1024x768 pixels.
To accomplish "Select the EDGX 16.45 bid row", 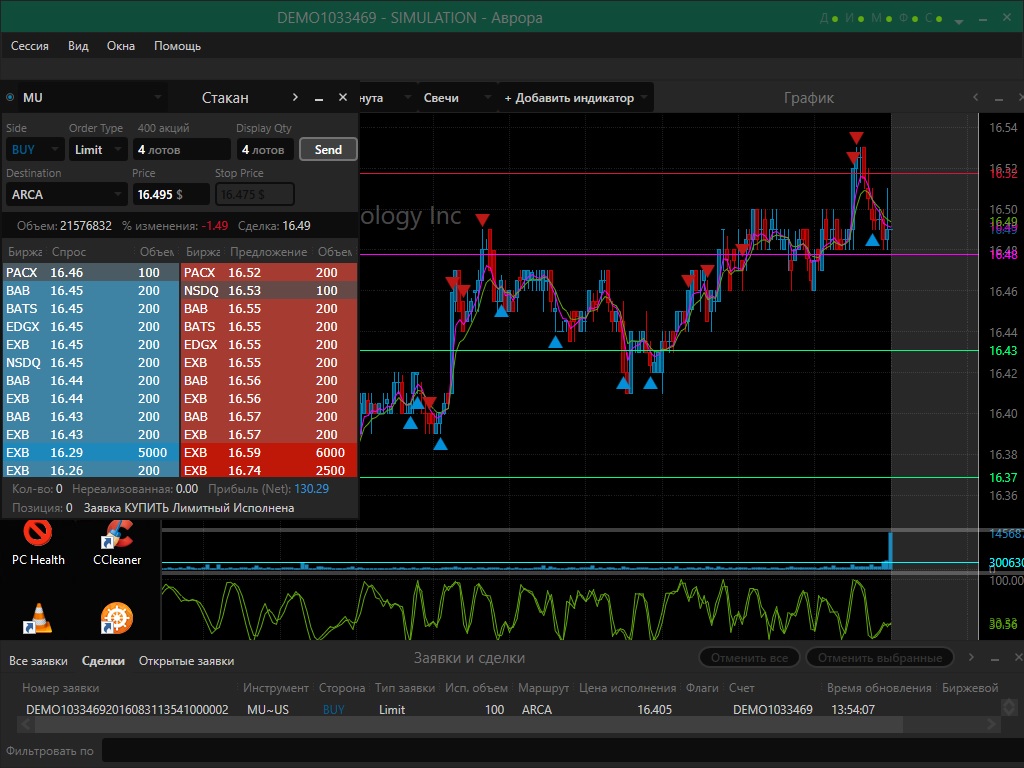I will (91, 327).
